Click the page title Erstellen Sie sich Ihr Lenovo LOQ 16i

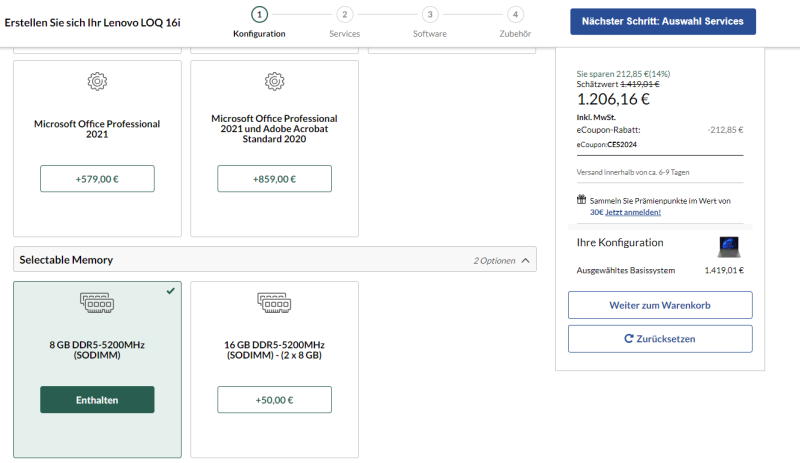click(92, 22)
